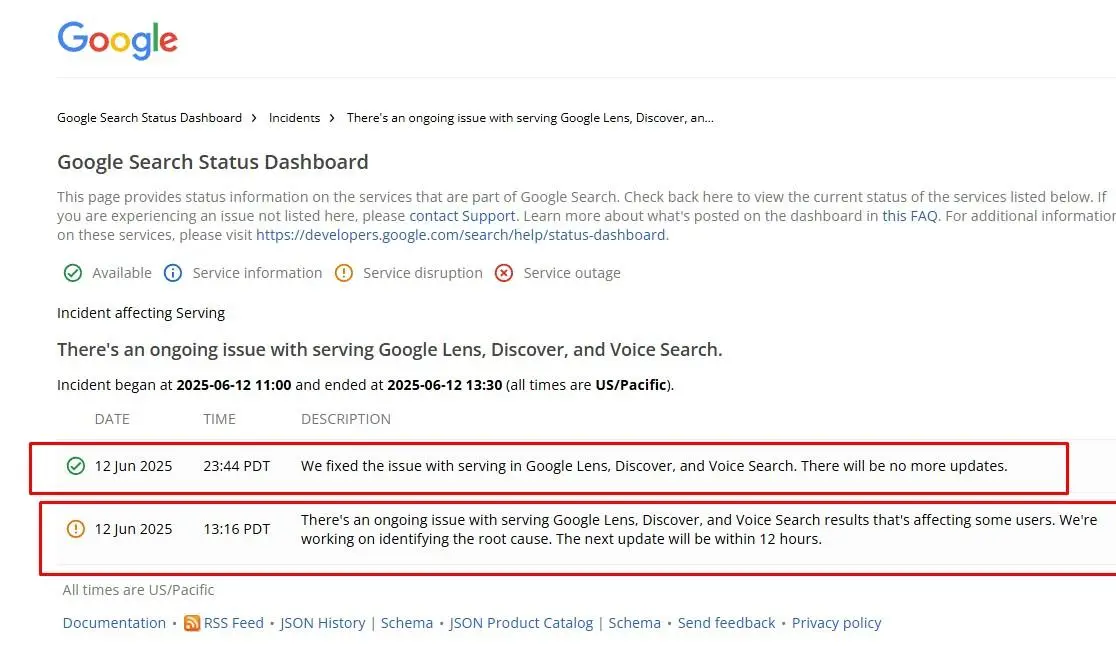The height and width of the screenshot is (672, 1116).
Task: Click the 13:16 PDT time cell
Action: tap(236, 530)
